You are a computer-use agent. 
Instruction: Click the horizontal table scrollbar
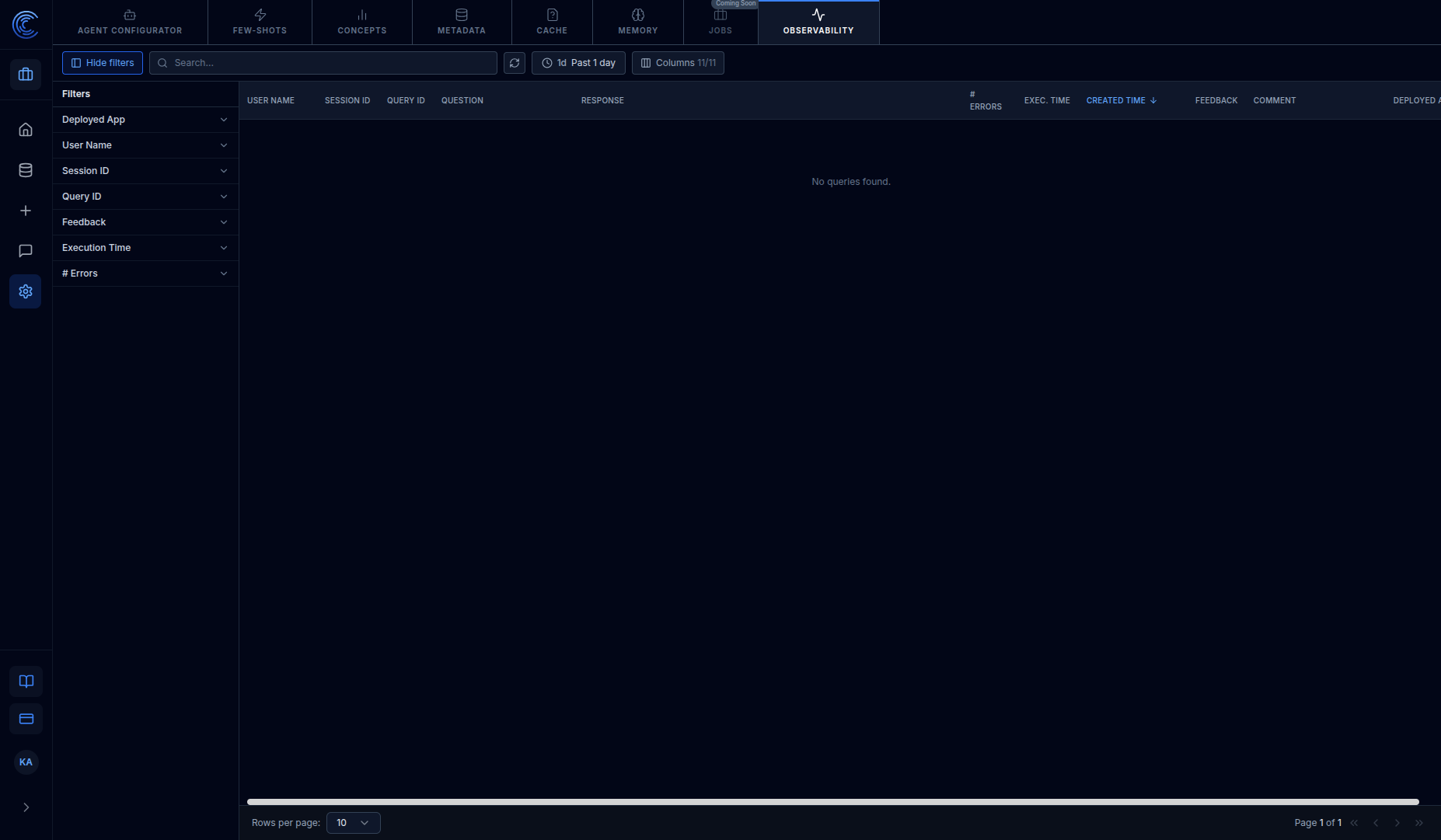point(833,801)
